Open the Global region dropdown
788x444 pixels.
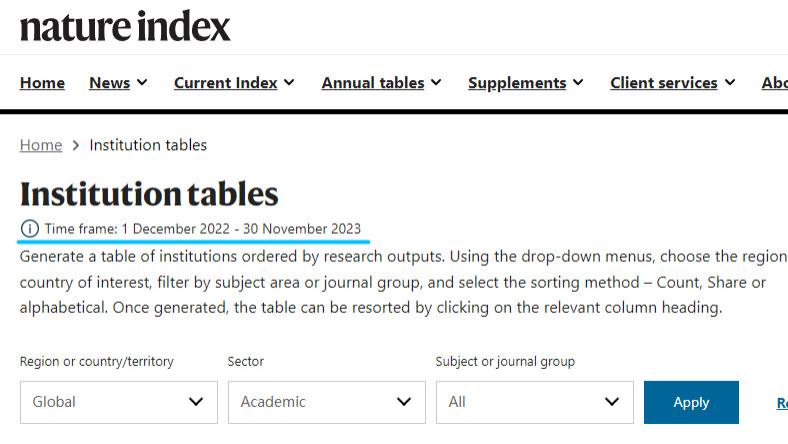click(x=119, y=402)
